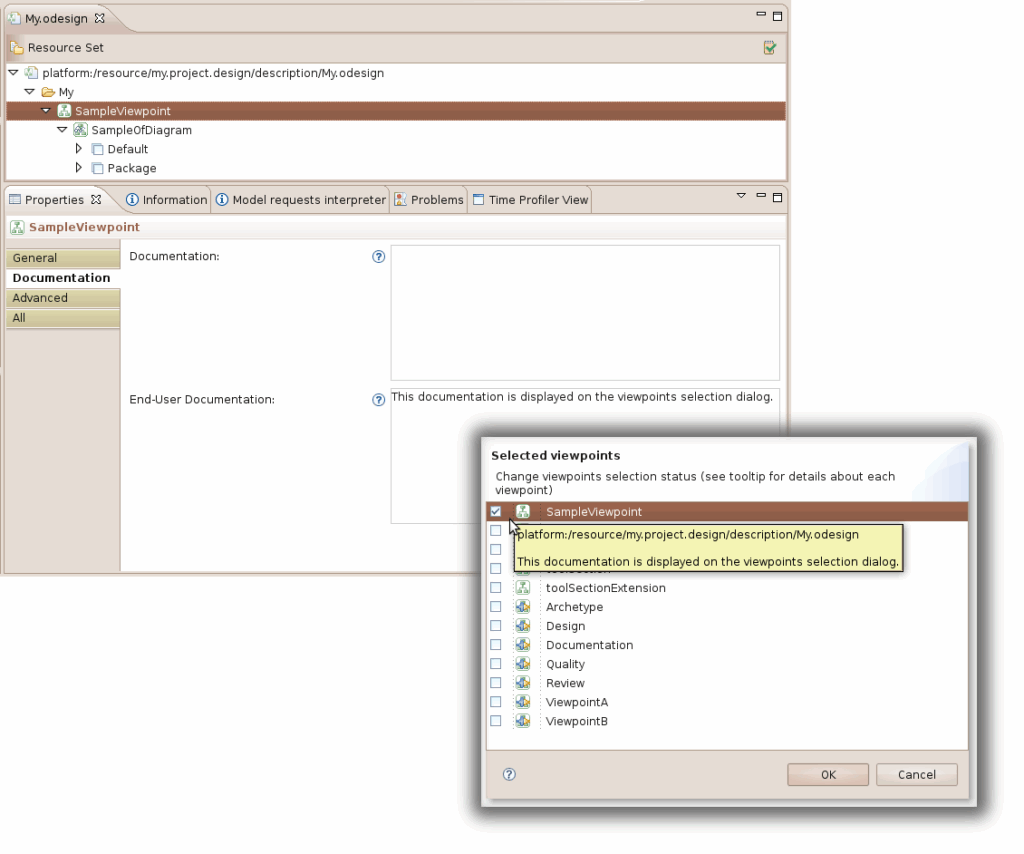Screen dimensions: 1024x854
Task: Expand the Package layer node
Action: tap(79, 168)
